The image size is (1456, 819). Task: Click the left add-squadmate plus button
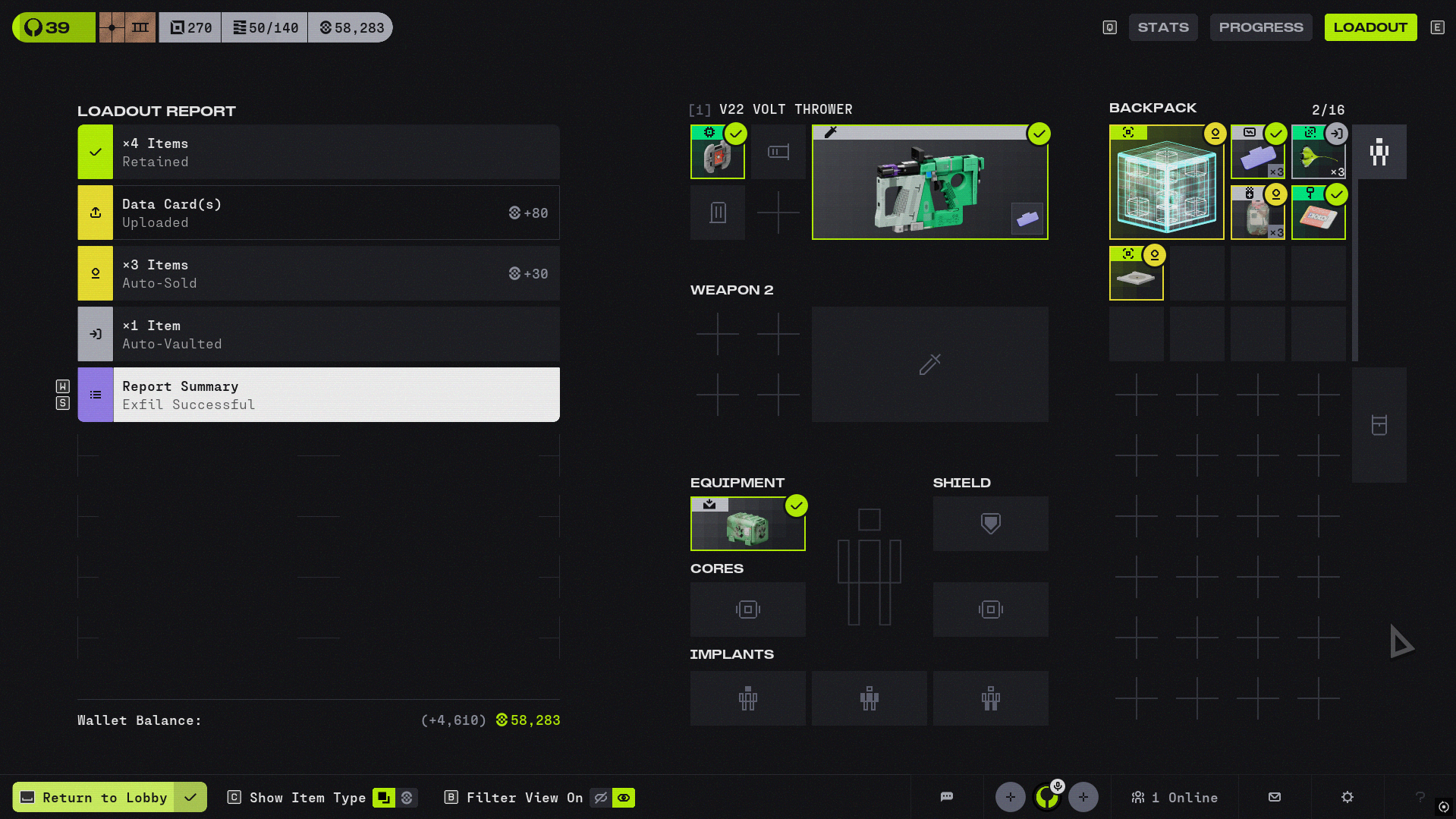click(x=1011, y=797)
